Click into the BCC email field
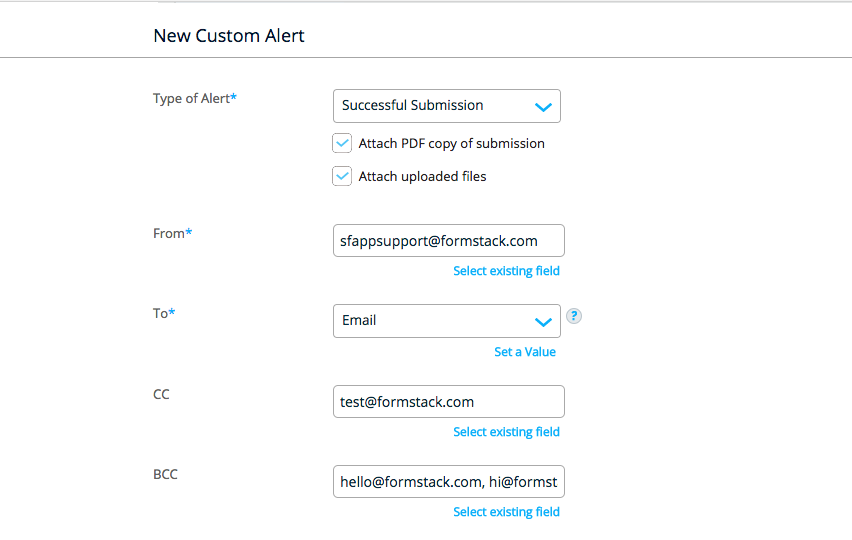Image resolution: width=852 pixels, height=540 pixels. click(448, 482)
